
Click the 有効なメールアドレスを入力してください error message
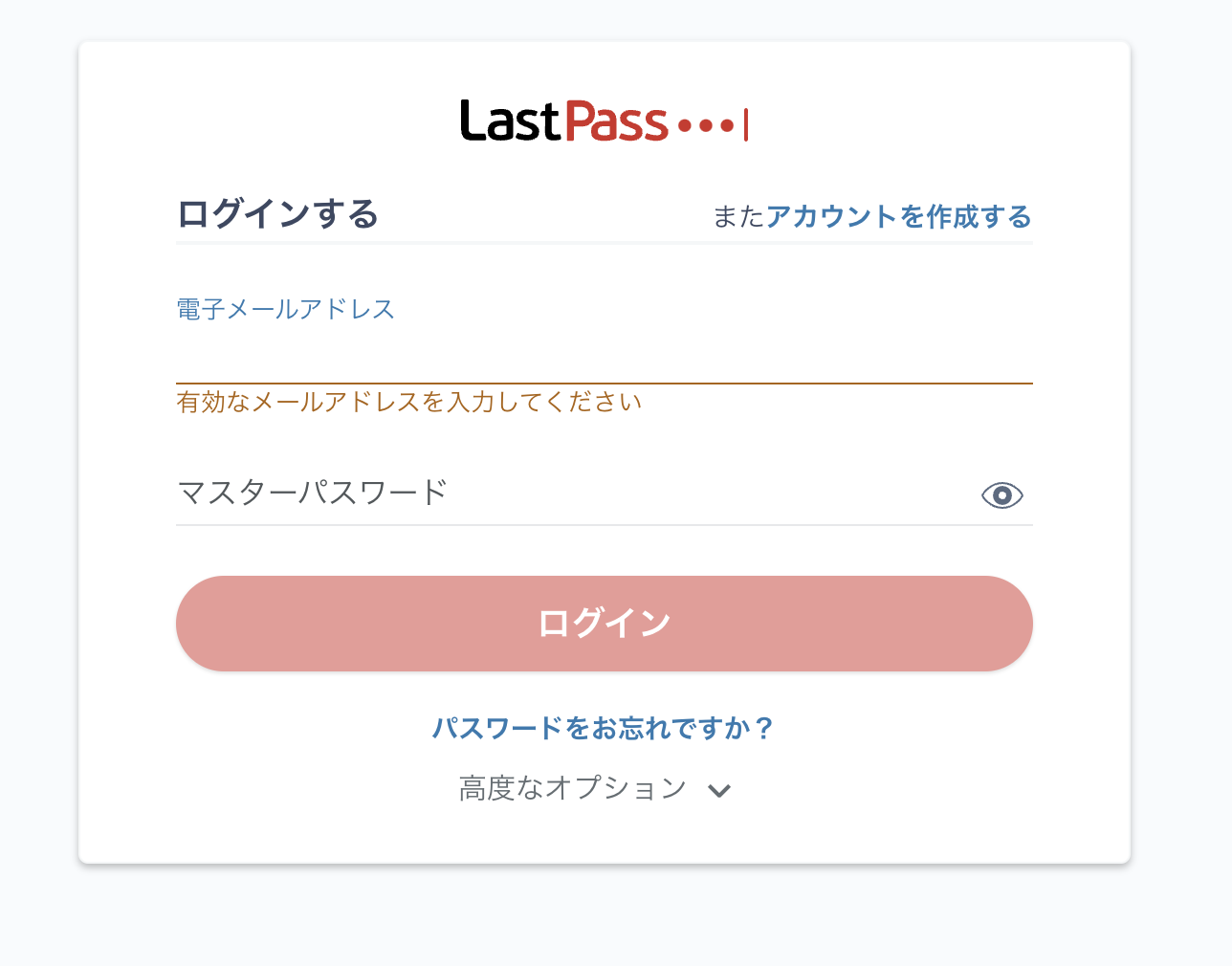408,403
